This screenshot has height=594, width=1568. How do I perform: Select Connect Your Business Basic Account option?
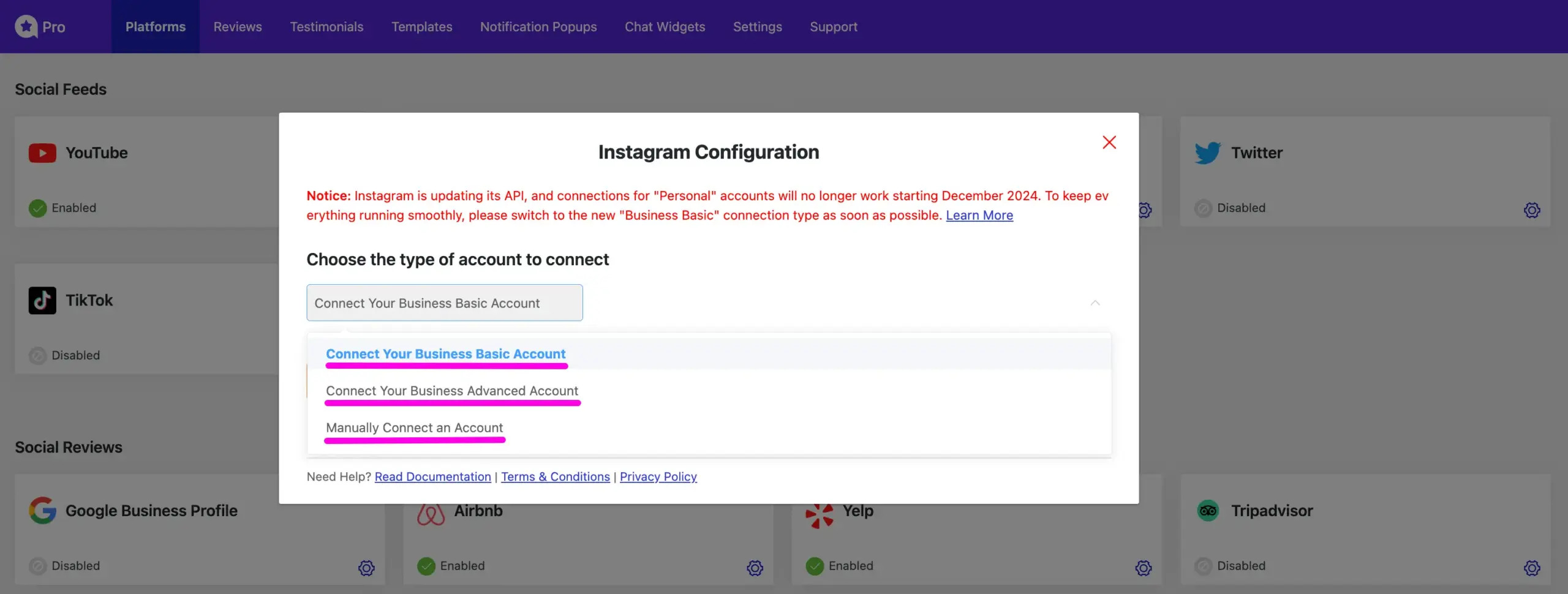click(709, 354)
